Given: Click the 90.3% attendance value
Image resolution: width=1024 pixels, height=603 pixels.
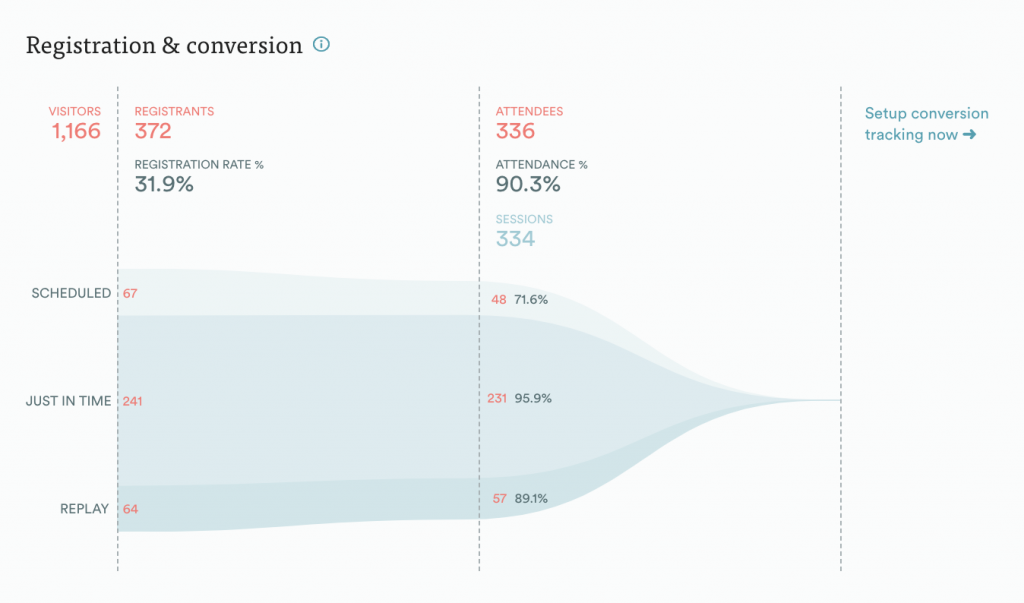Looking at the screenshot, I should click(528, 184).
